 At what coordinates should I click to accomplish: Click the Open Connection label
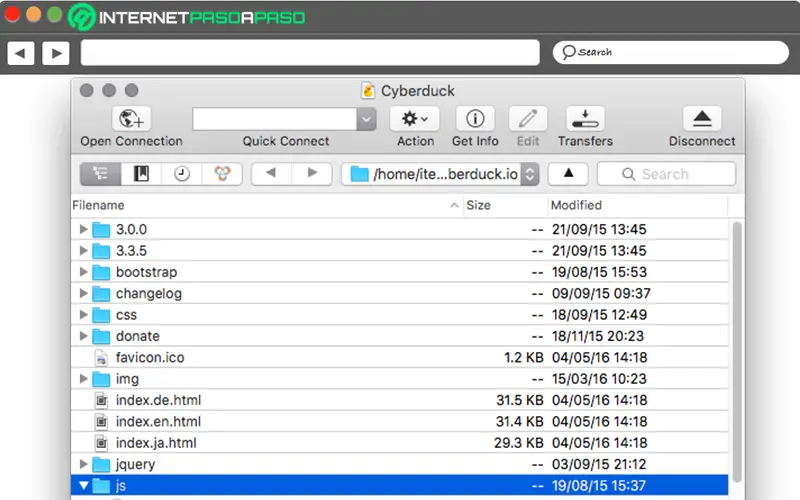point(132,141)
